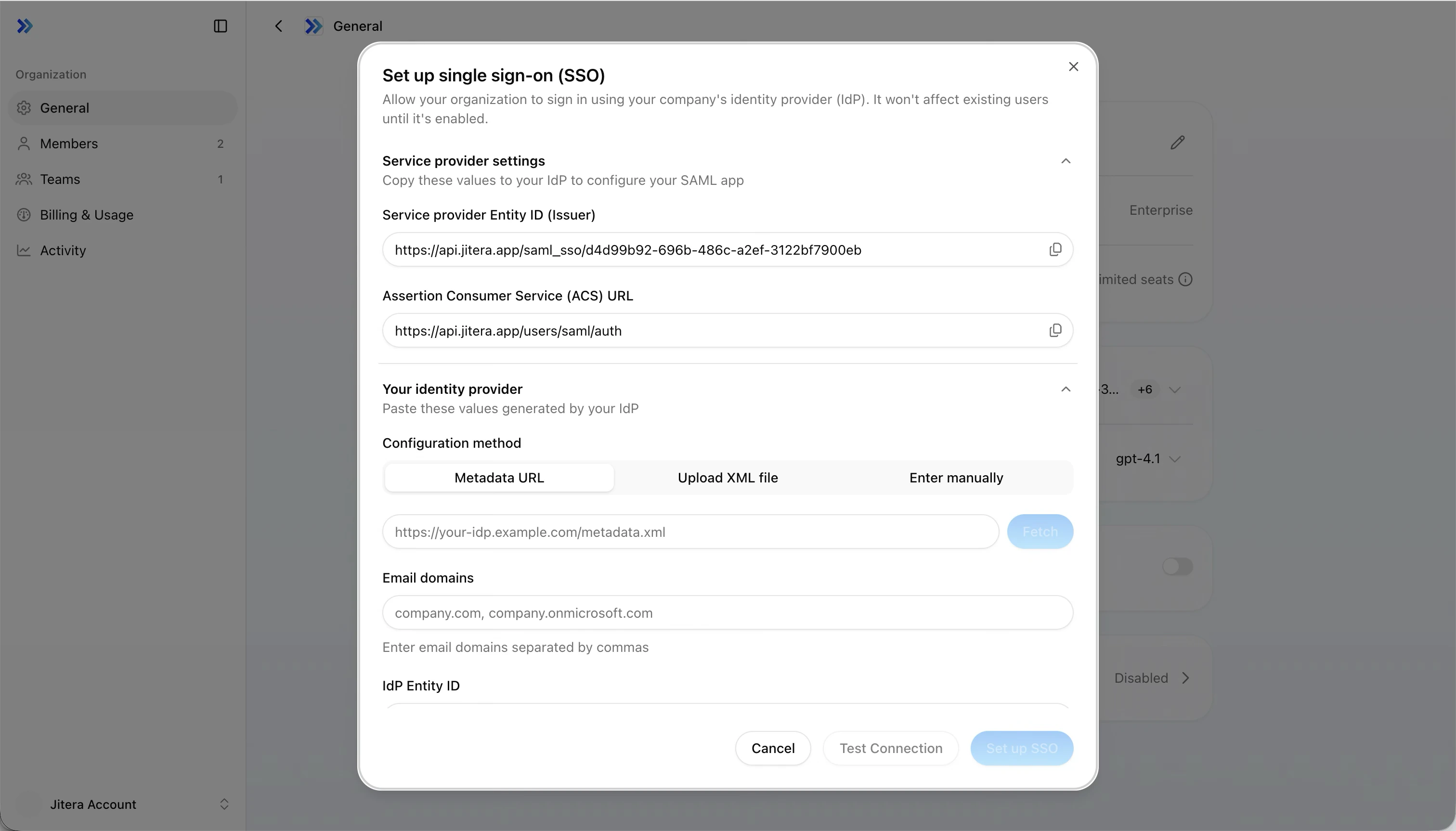Viewport: 1456px width, 831px height.
Task: Toggle the switch behind the dialog
Action: [x=1178, y=566]
